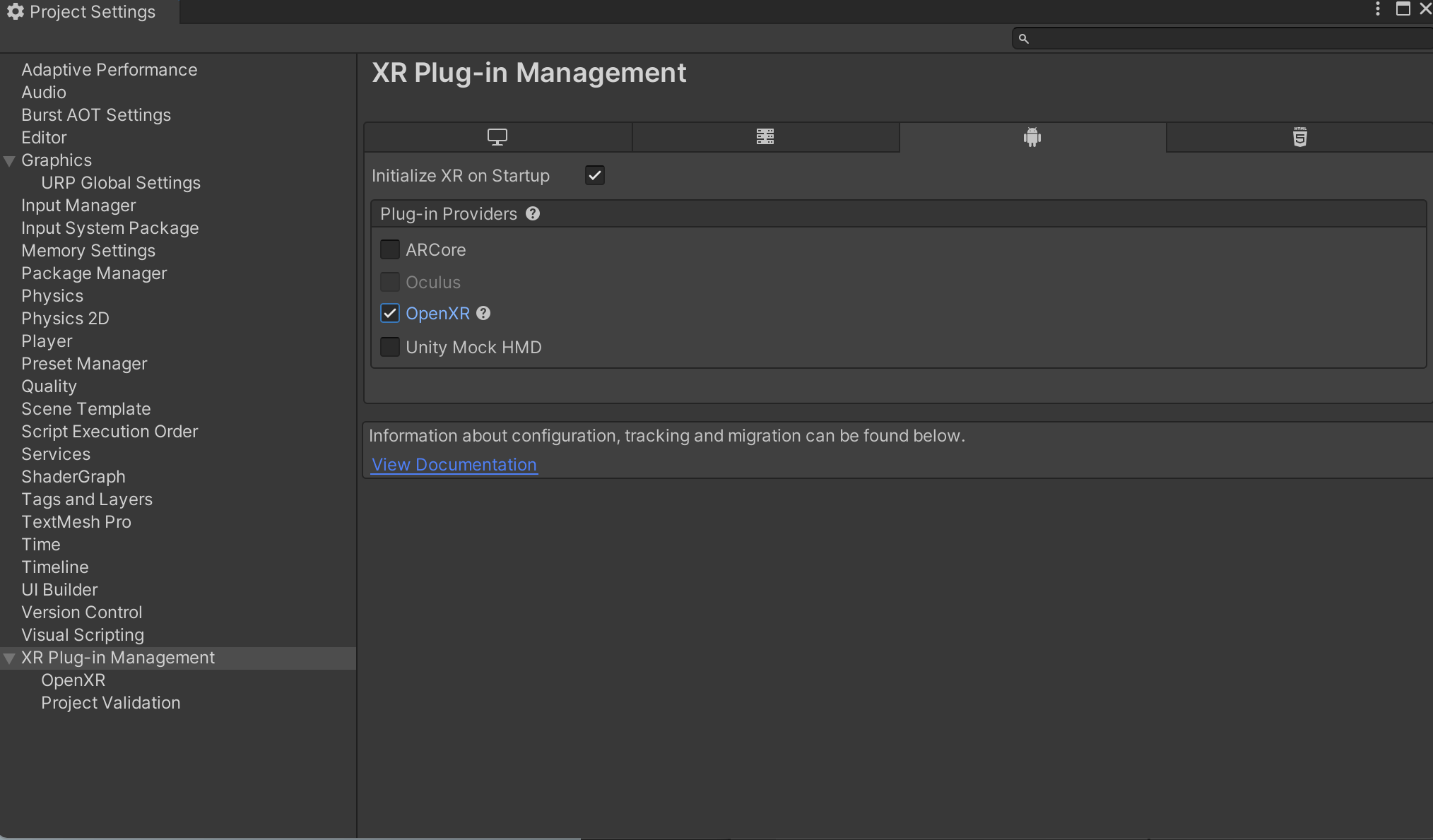Collapse the XR Plug-in Management tree arrow
This screenshot has height=840, width=1433.
point(10,658)
